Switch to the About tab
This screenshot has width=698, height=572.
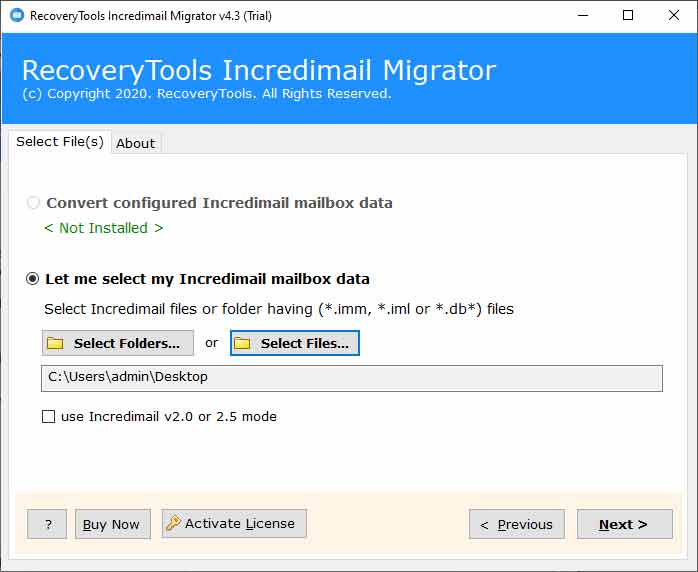(x=136, y=143)
